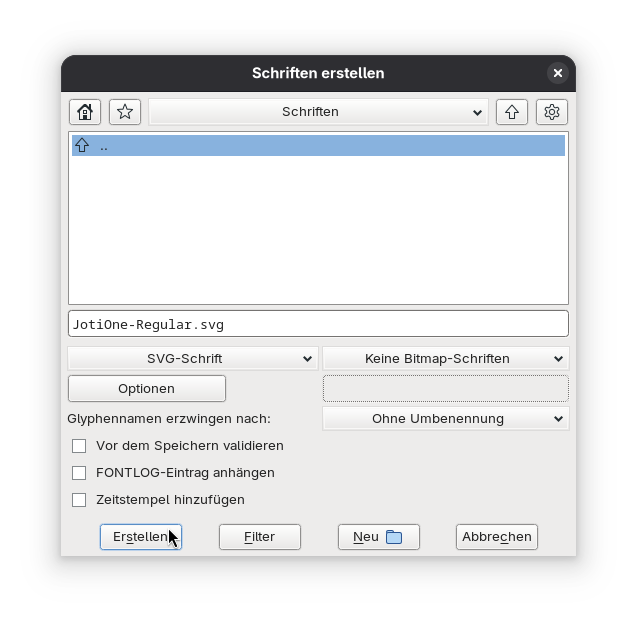Click the Optionen button
The width and height of the screenshot is (637, 623).
(x=147, y=389)
